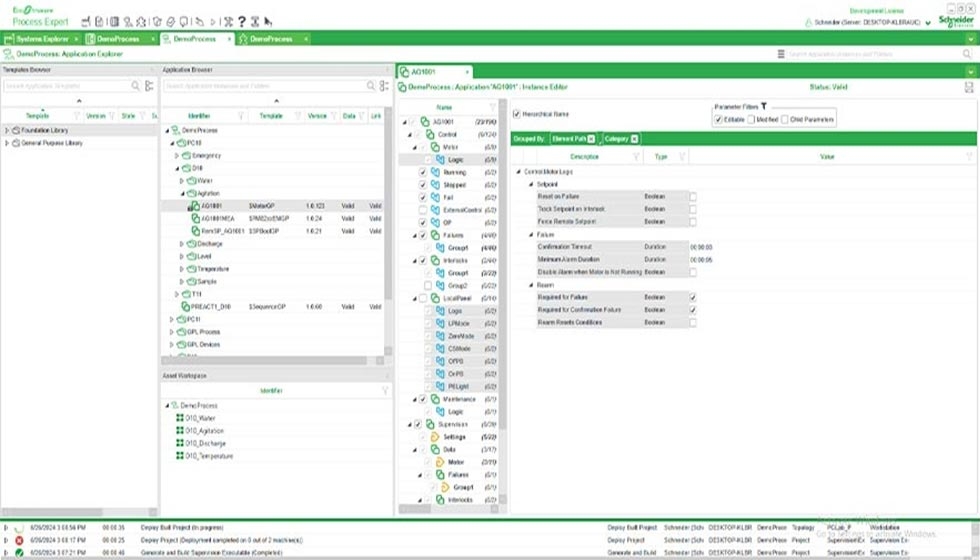Click the tree view icon beside Templates search

click(x=149, y=87)
